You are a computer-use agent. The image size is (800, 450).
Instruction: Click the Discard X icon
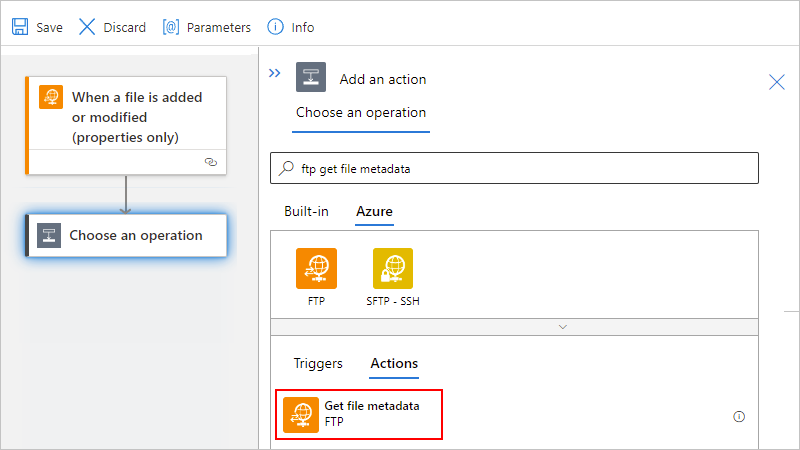pyautogui.click(x=88, y=27)
